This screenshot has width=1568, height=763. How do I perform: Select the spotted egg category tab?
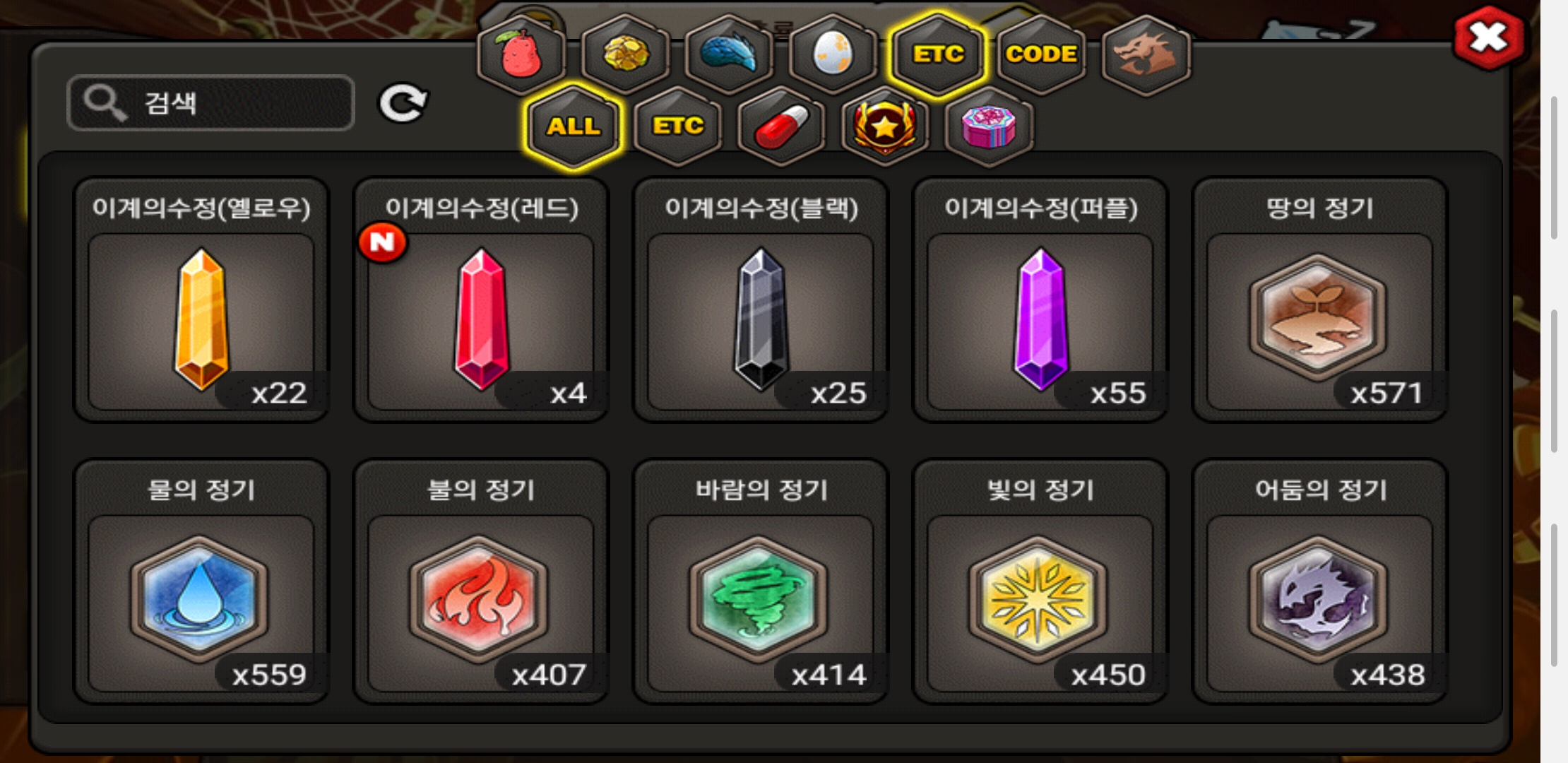pyautogui.click(x=833, y=54)
